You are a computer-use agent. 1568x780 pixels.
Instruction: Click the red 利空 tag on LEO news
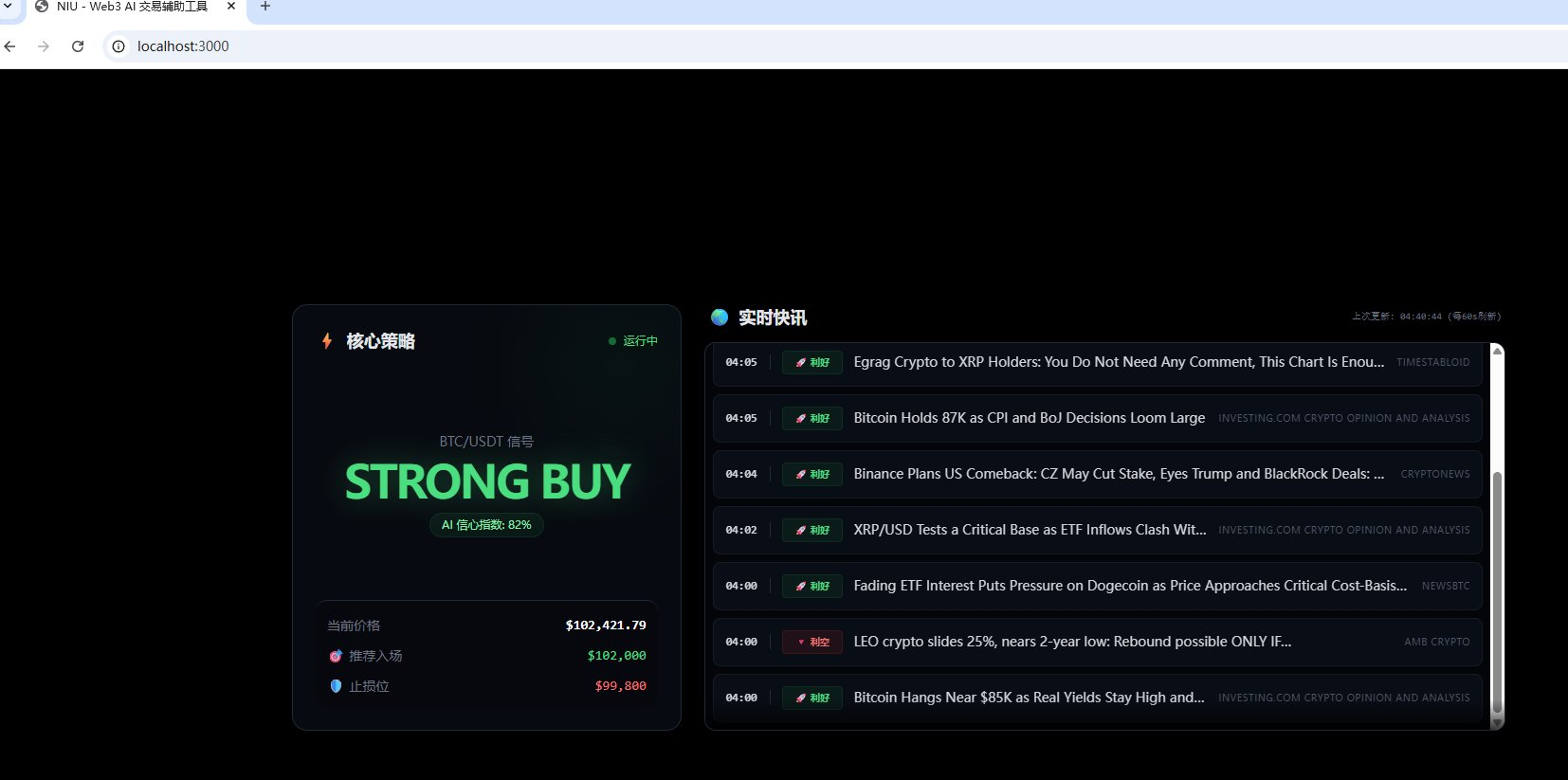[x=812, y=643]
